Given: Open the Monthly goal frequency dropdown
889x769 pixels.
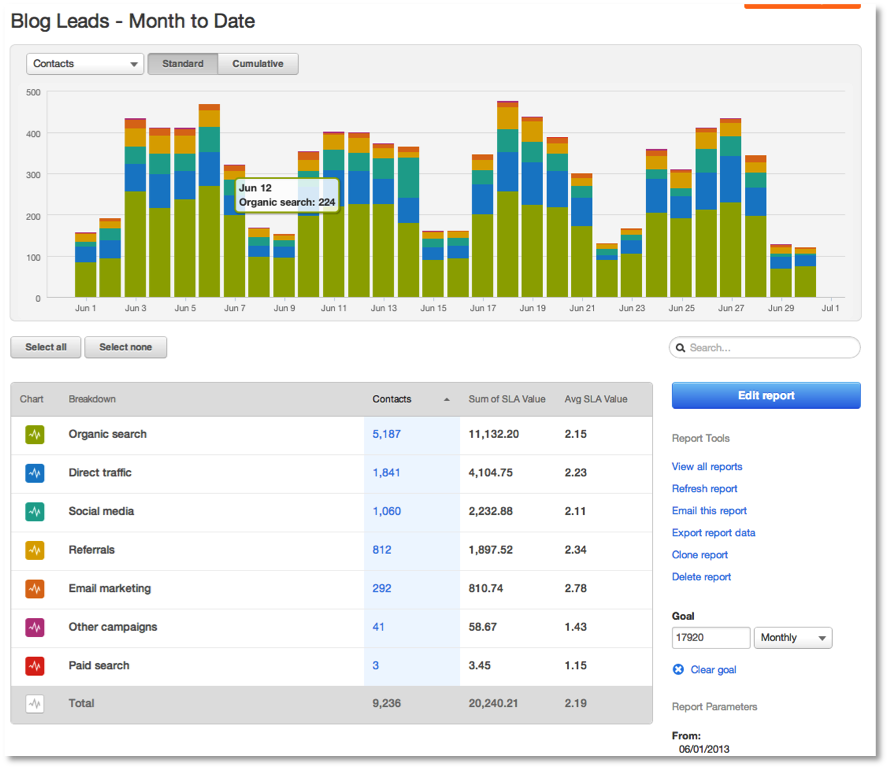Looking at the screenshot, I should click(x=793, y=637).
